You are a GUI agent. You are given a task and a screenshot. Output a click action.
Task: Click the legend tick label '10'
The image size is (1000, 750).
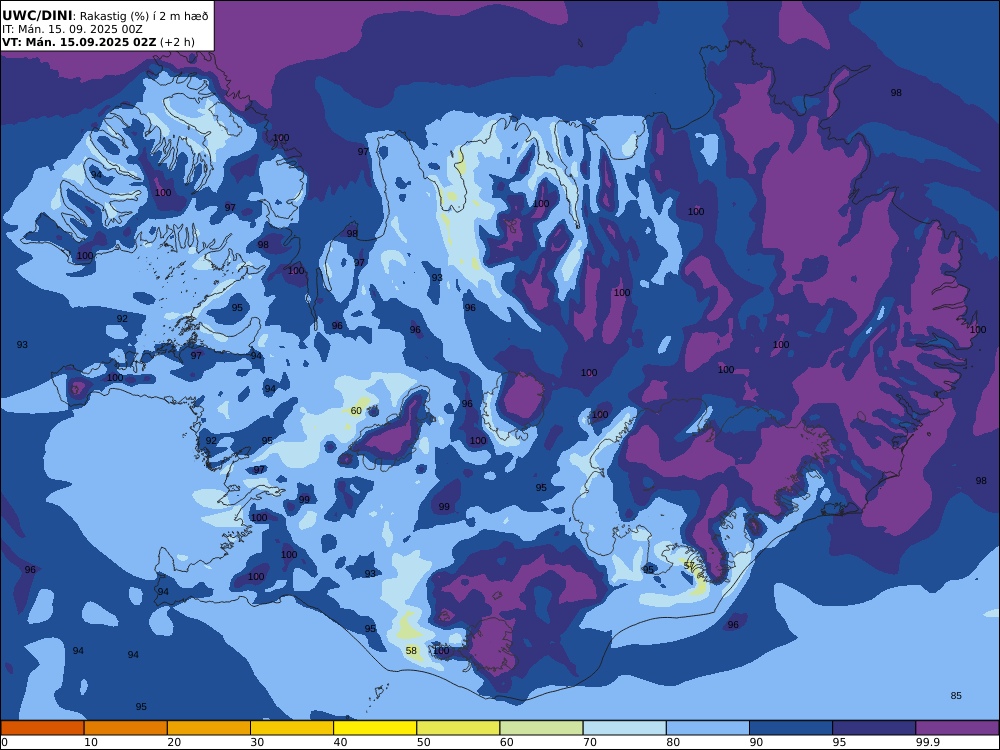91,742
